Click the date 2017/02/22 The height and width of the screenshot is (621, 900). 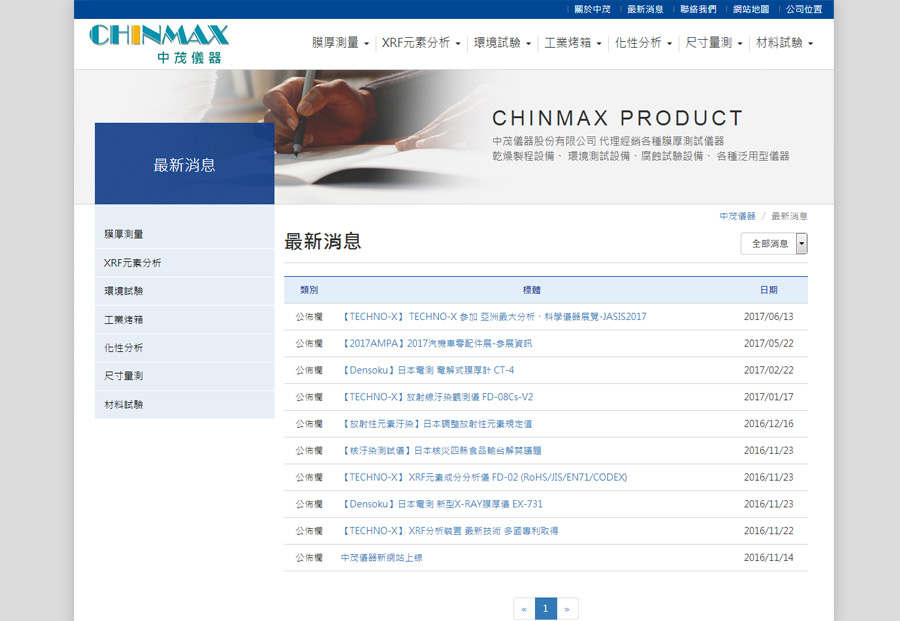tap(769, 370)
